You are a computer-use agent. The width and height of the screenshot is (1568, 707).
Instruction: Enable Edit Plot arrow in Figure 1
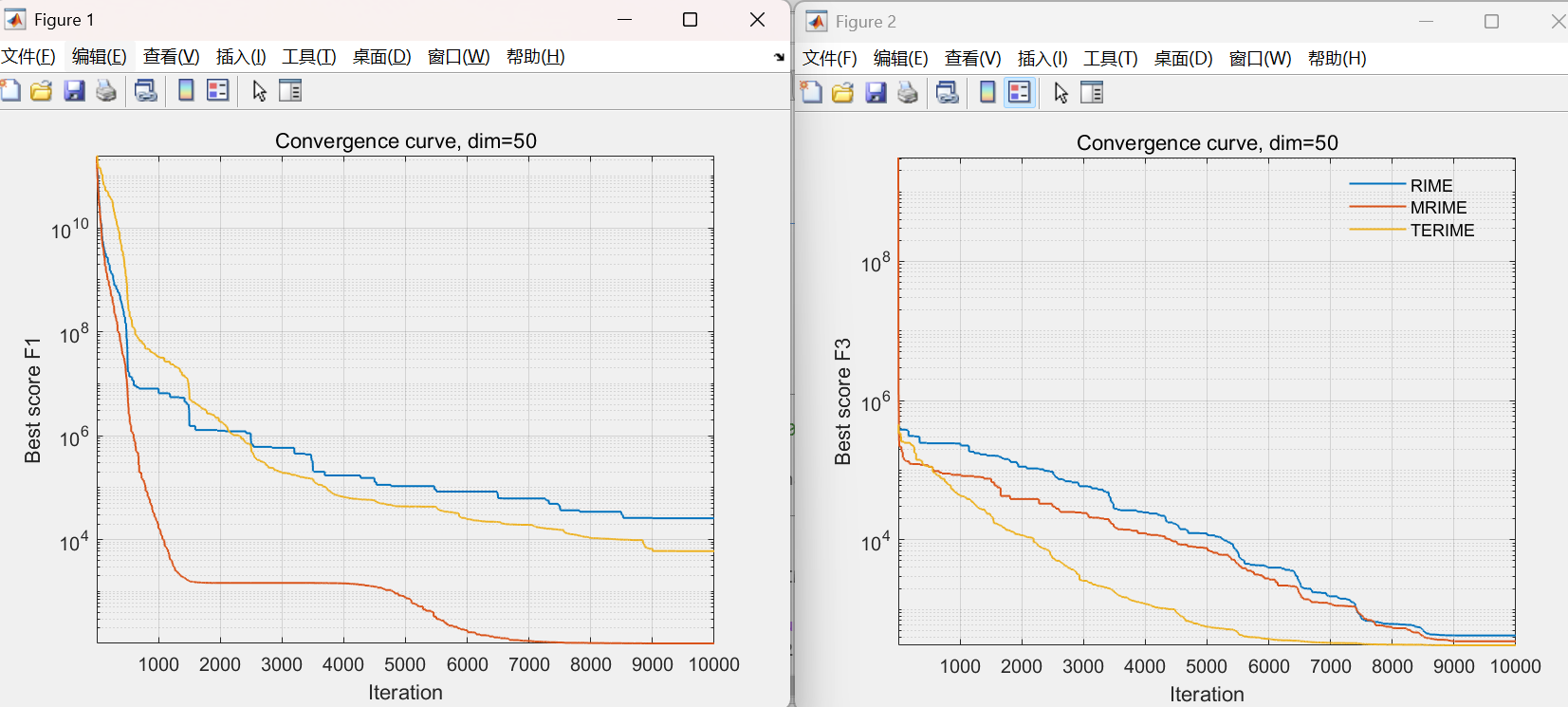click(x=259, y=91)
